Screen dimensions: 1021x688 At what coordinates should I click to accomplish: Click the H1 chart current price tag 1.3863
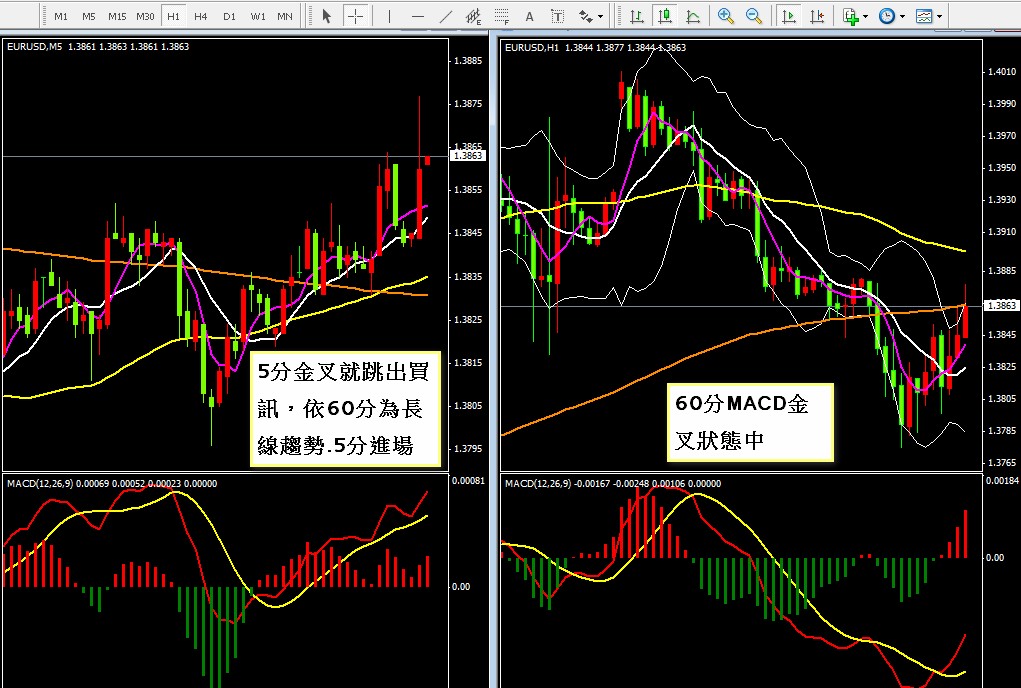click(x=1002, y=305)
